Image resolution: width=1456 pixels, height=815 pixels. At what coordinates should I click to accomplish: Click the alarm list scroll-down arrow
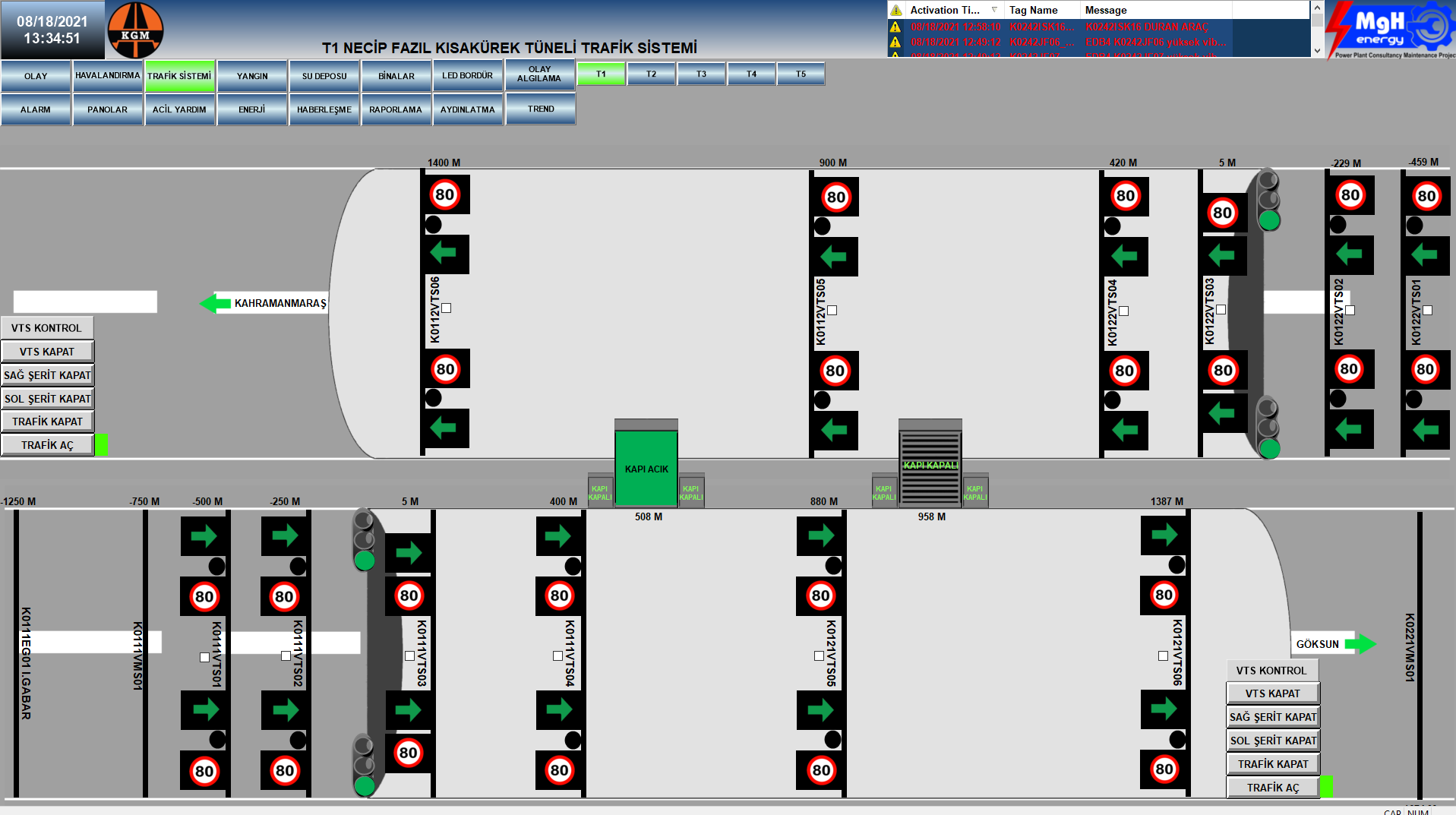[x=1317, y=50]
